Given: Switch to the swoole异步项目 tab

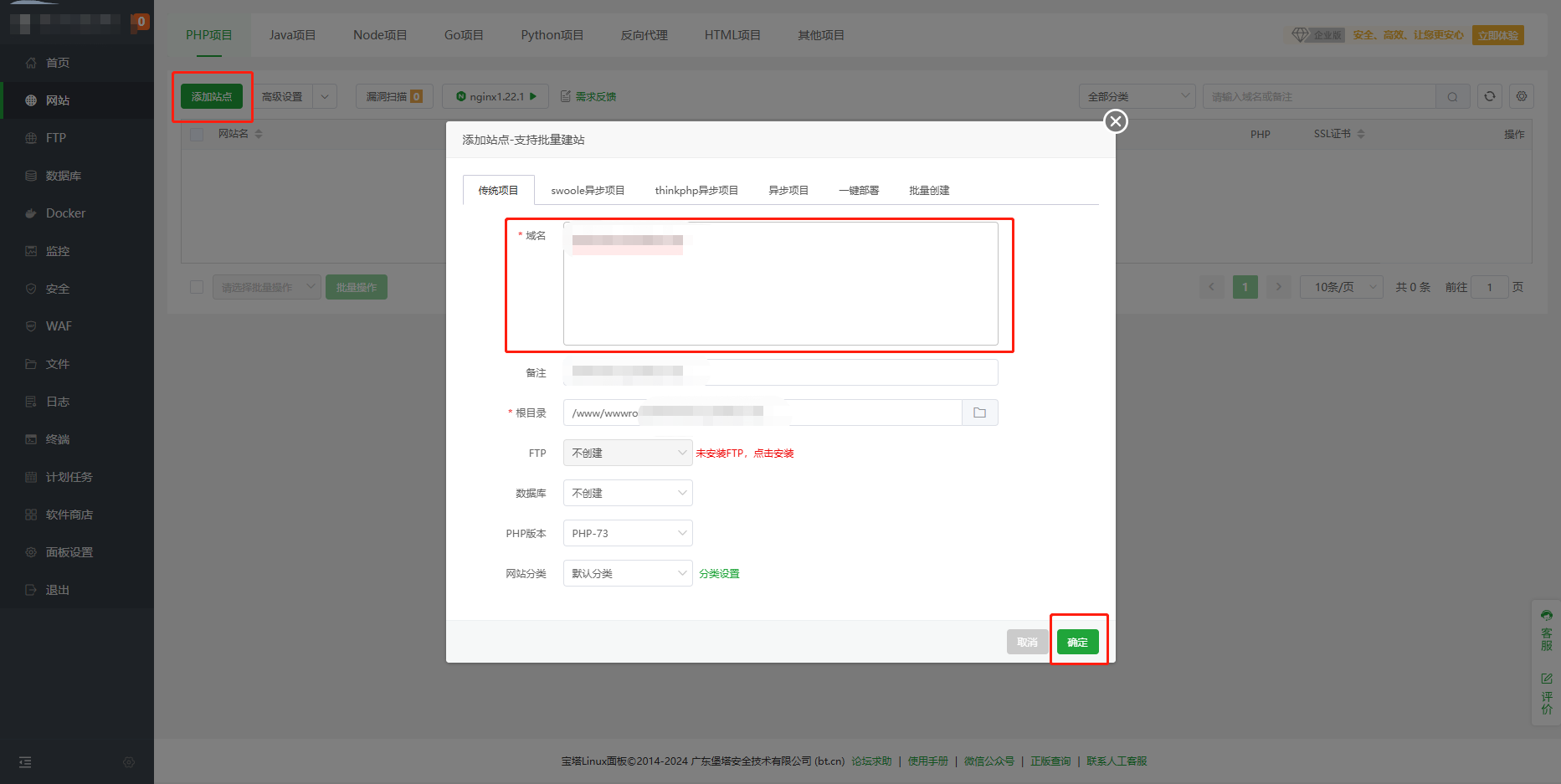Looking at the screenshot, I should (x=588, y=191).
